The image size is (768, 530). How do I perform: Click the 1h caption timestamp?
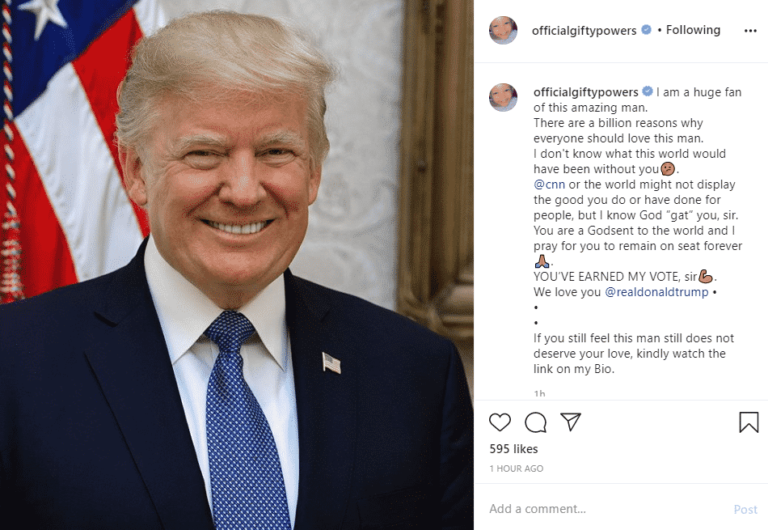(539, 393)
